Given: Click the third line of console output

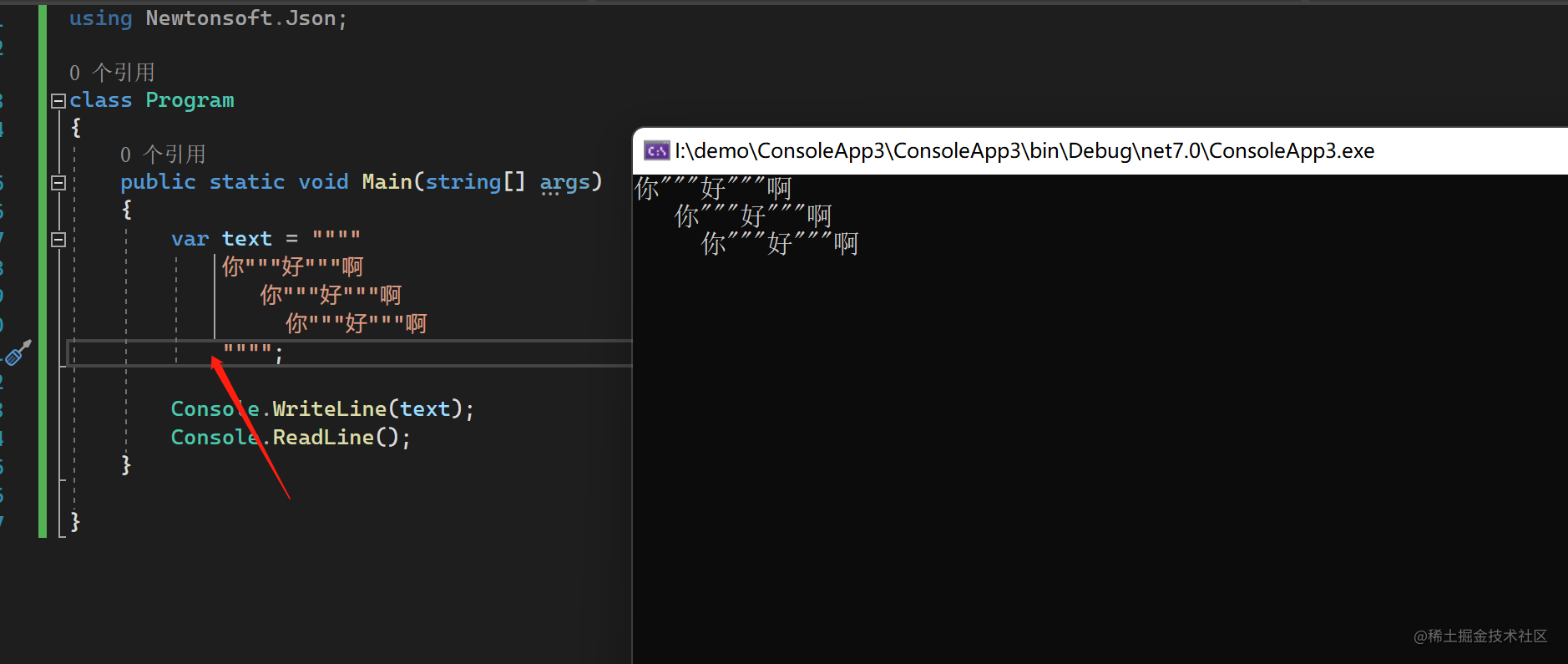Looking at the screenshot, I should pyautogui.click(x=779, y=244).
